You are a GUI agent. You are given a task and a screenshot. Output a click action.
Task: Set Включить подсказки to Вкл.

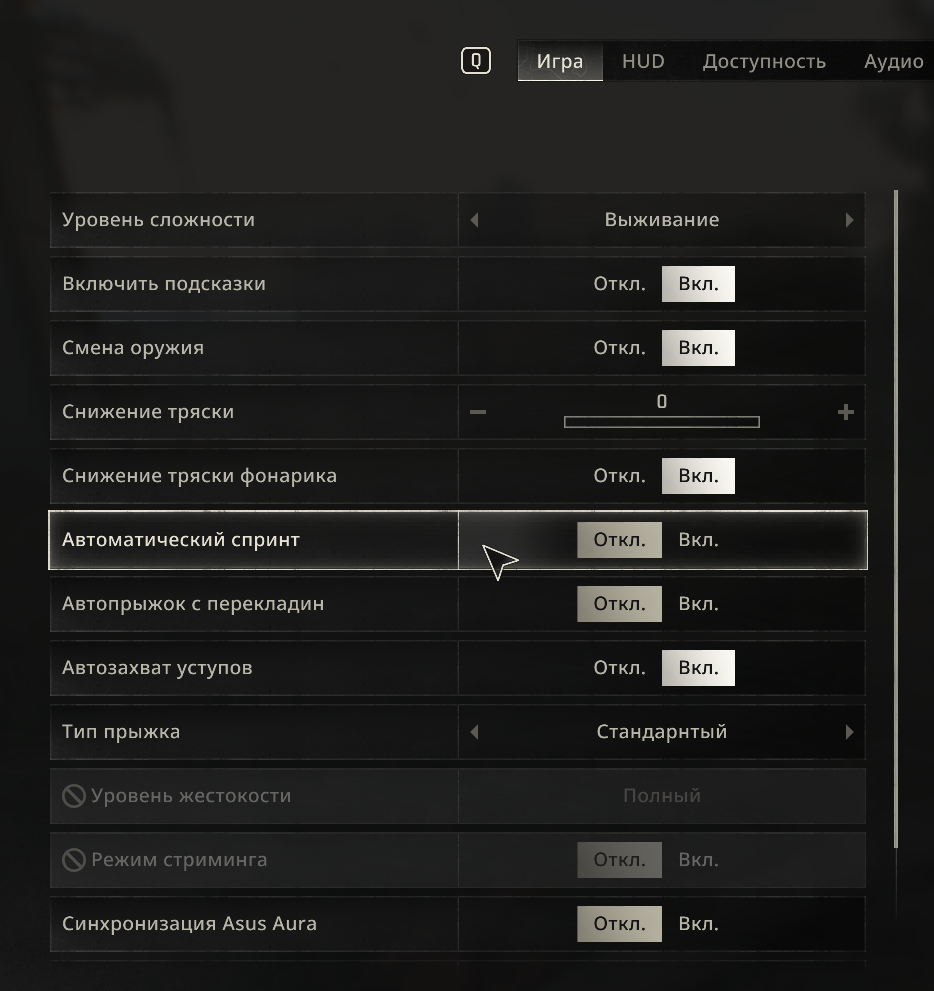(698, 284)
